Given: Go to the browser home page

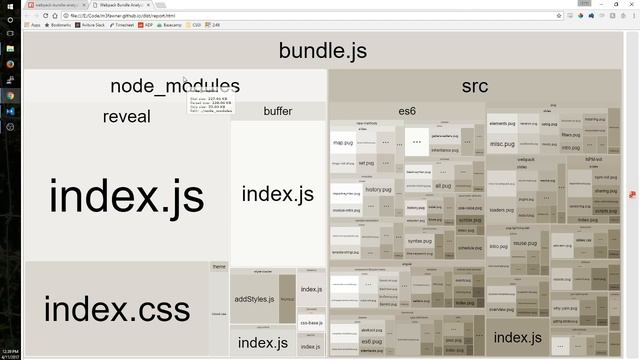Looking at the screenshot, I should 55,16.
